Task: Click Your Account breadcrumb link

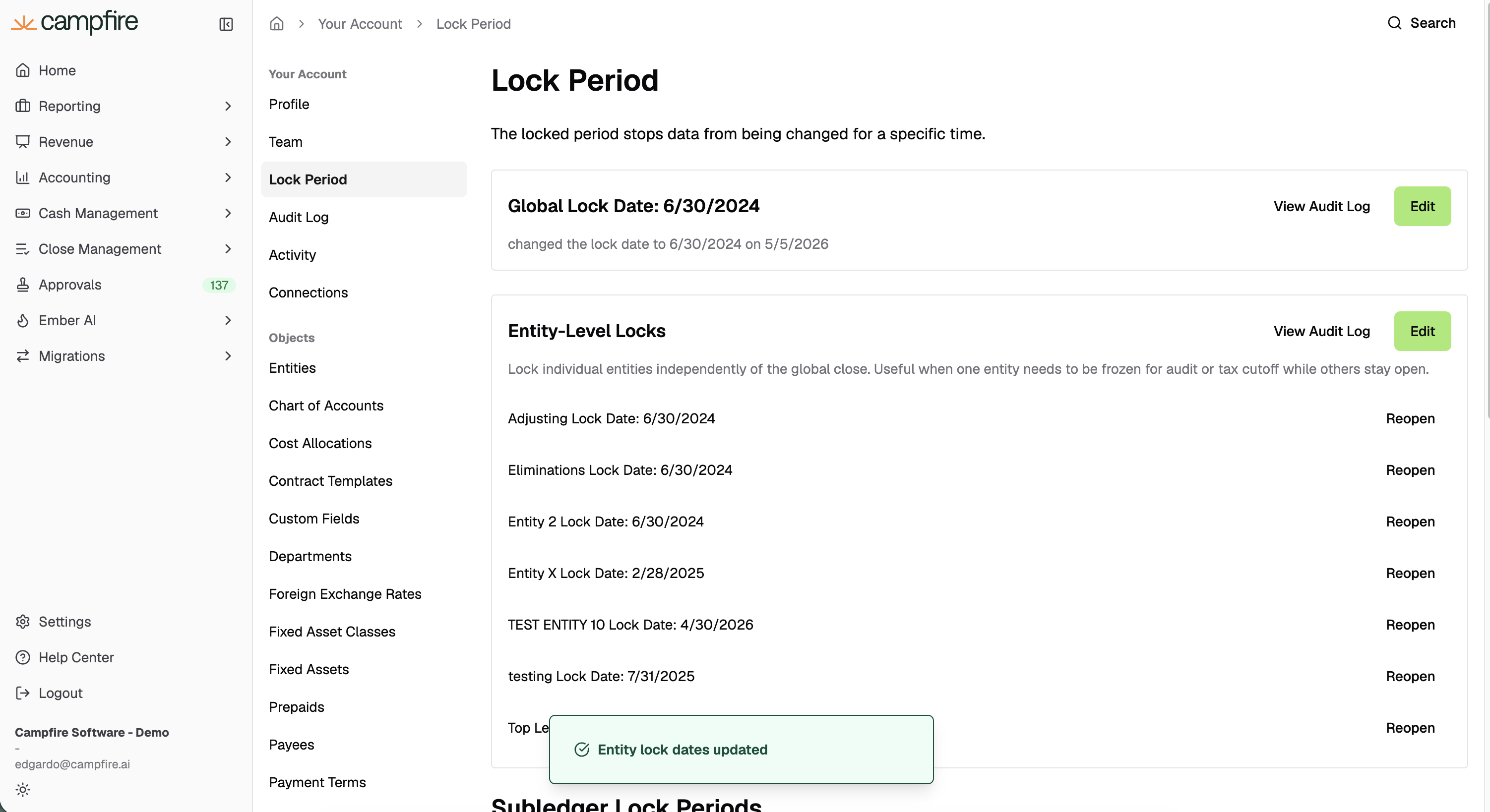Action: tap(360, 24)
